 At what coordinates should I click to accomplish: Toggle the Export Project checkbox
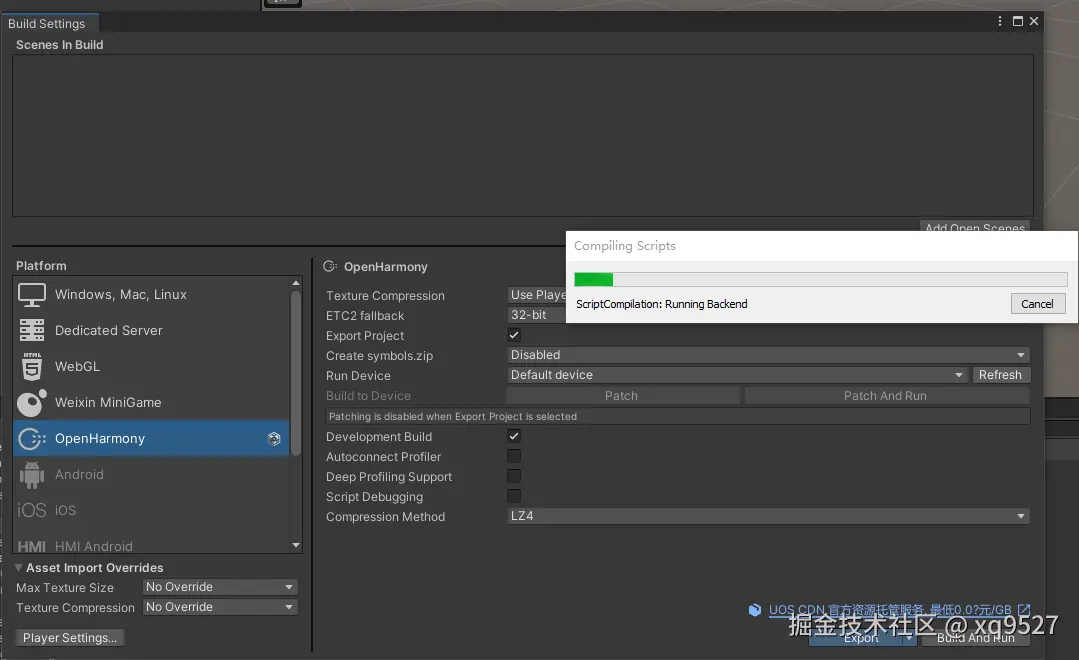[514, 335]
